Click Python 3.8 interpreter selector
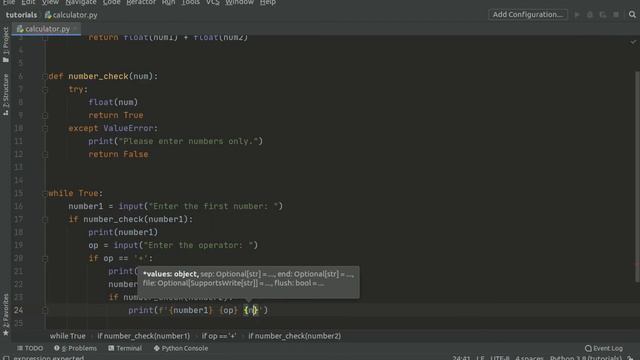 (x=586, y=358)
